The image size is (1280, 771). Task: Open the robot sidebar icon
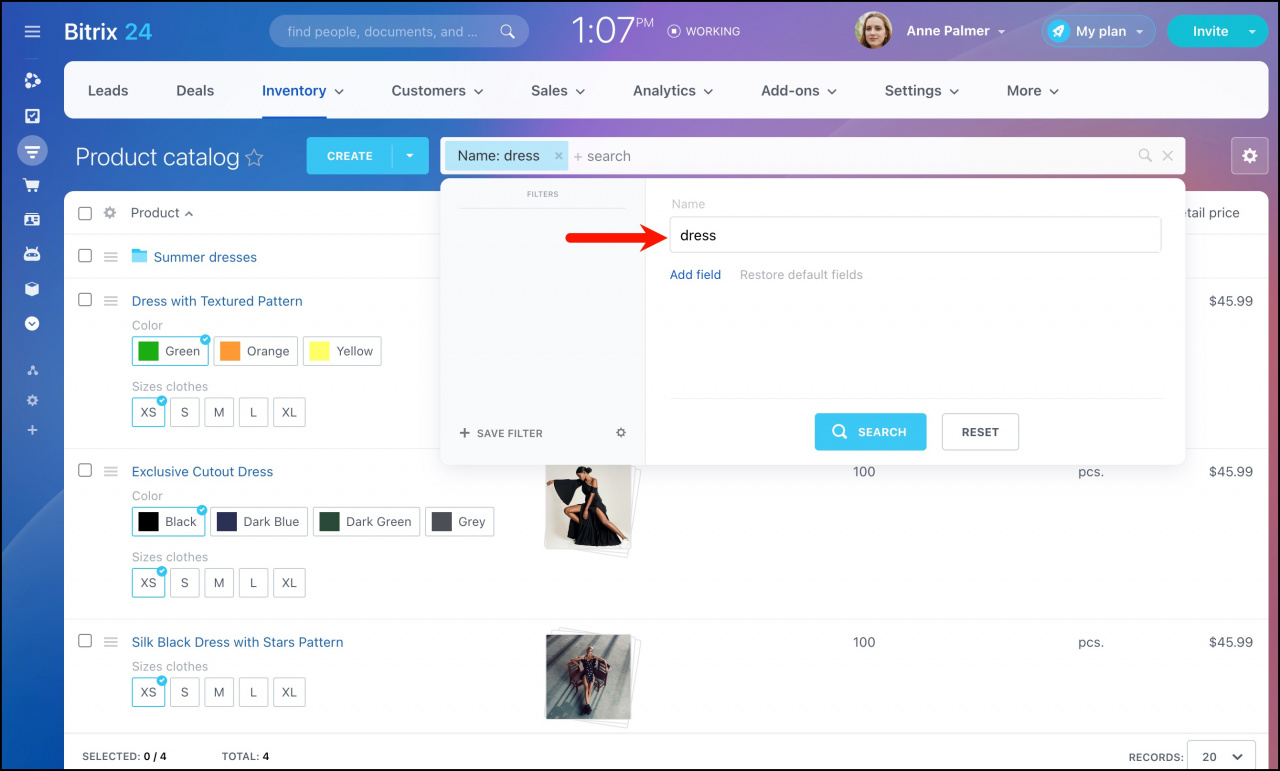coord(32,254)
